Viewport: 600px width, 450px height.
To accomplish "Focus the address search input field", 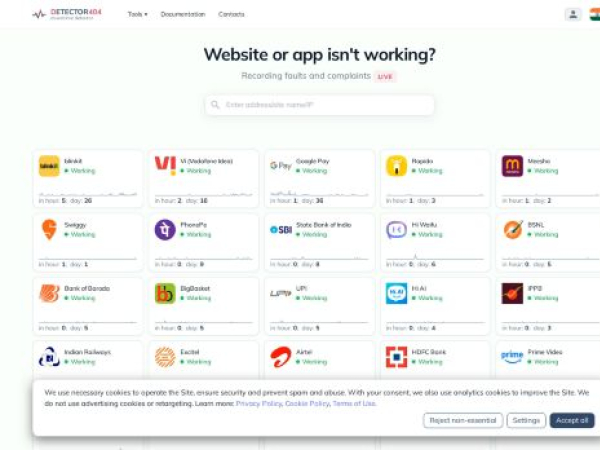I will (320, 105).
